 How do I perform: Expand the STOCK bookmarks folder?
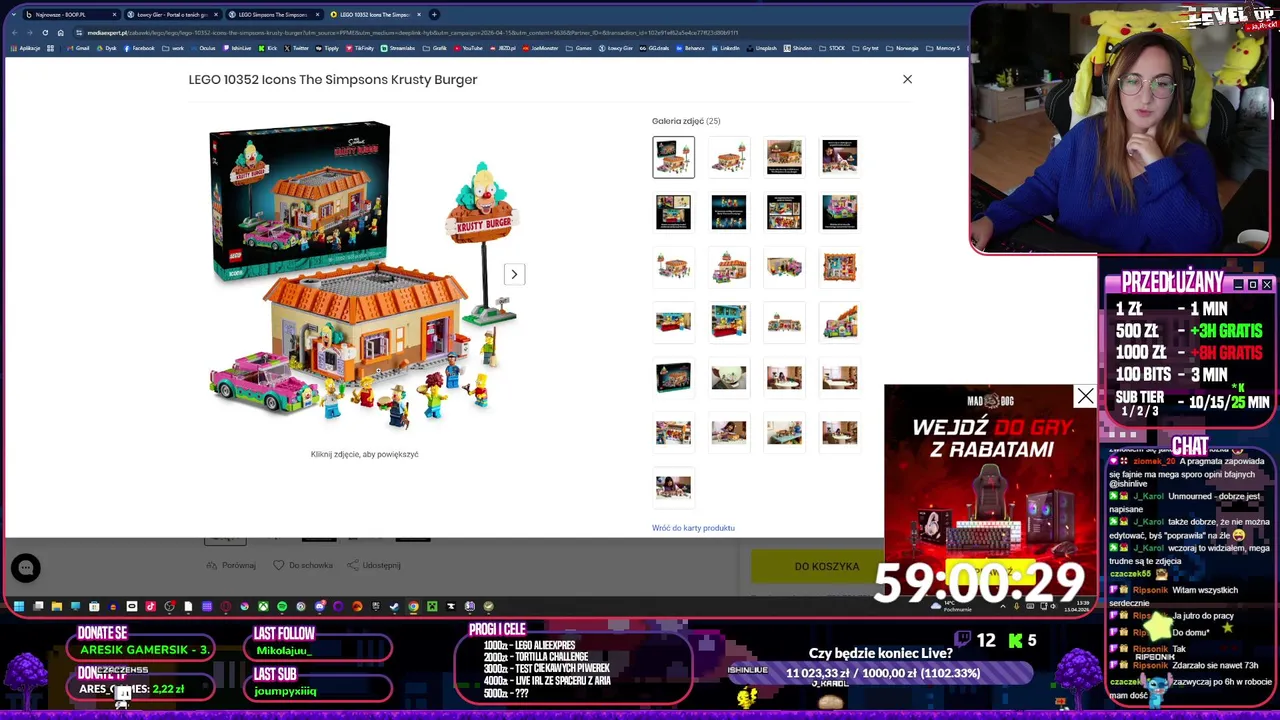pyautogui.click(x=833, y=48)
